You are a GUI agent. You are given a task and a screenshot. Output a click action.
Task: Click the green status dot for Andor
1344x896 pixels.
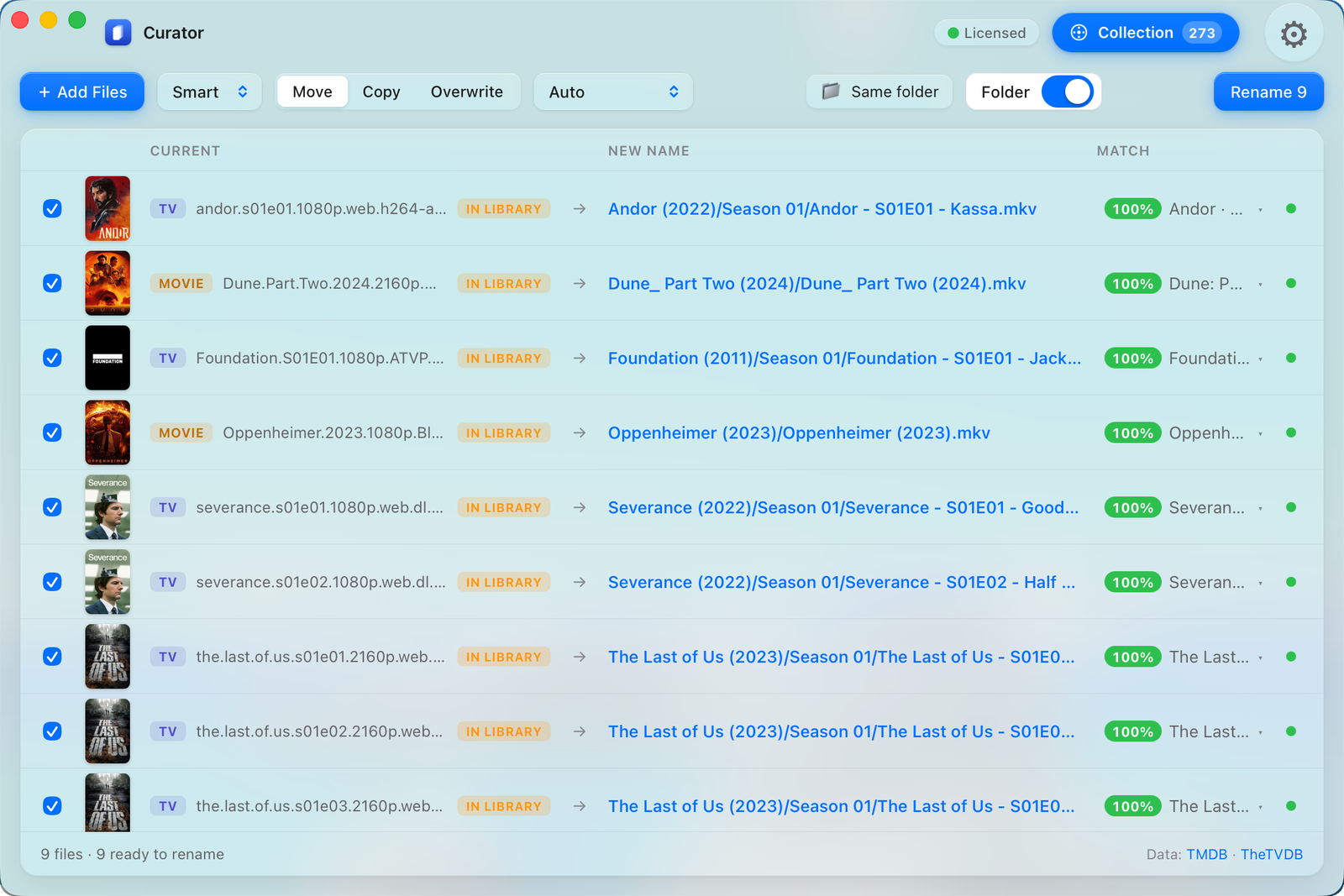[x=1291, y=208]
